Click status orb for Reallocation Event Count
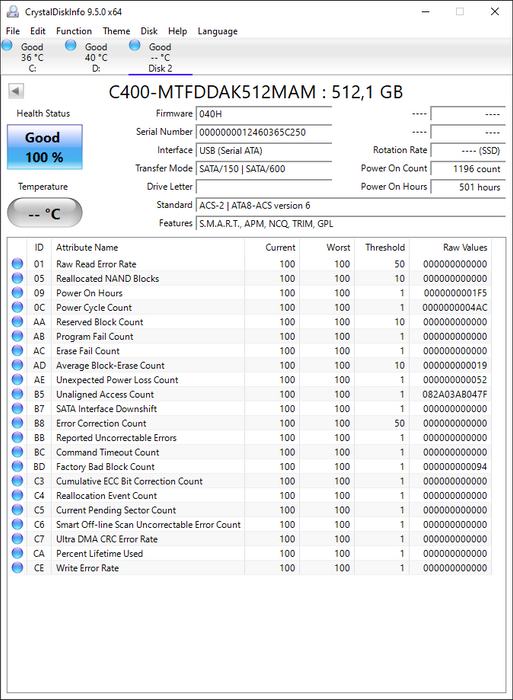This screenshot has height=700, width=513. (17, 495)
